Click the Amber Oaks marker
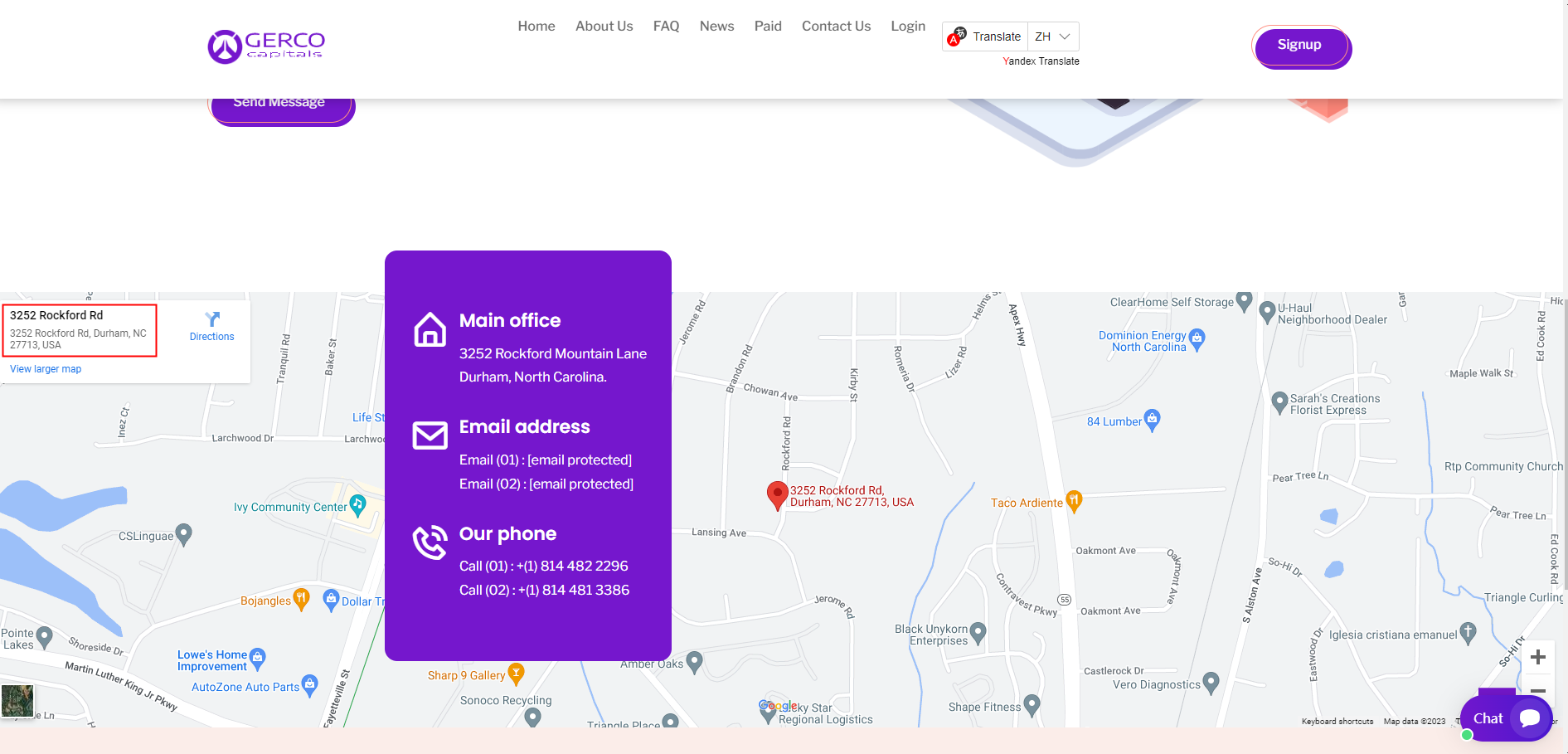This screenshot has height=754, width=1568. tap(695, 661)
